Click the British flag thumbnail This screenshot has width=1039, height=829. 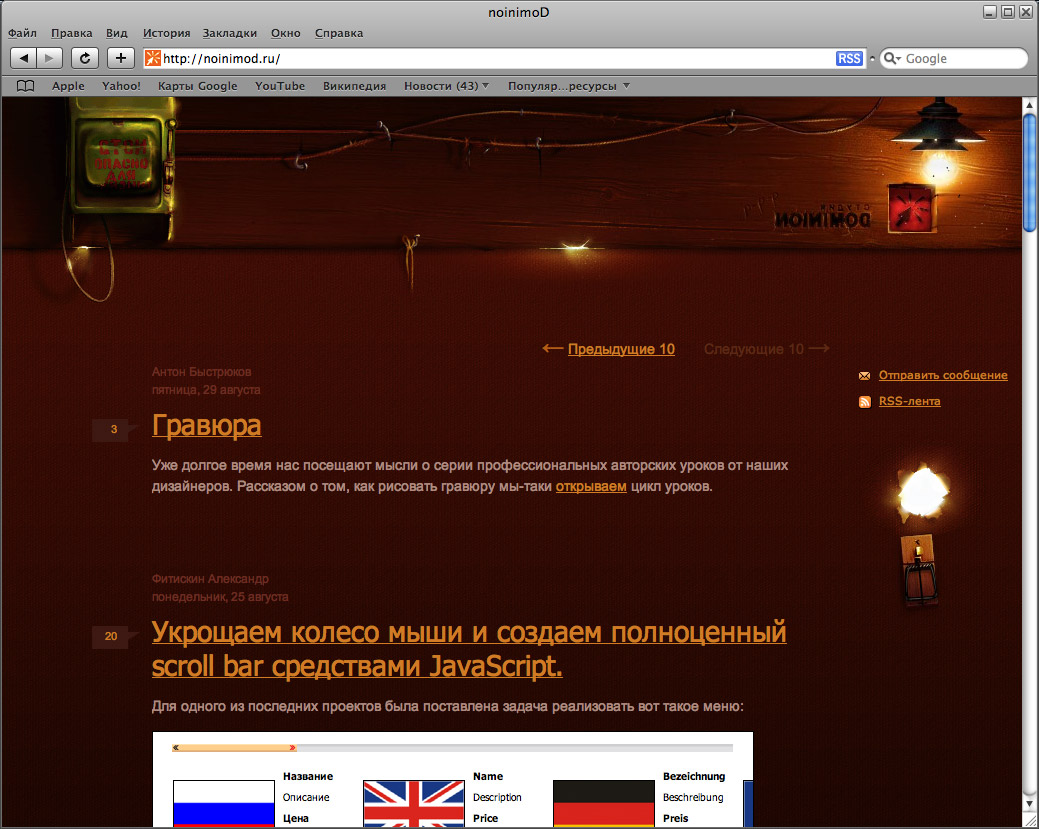414,803
